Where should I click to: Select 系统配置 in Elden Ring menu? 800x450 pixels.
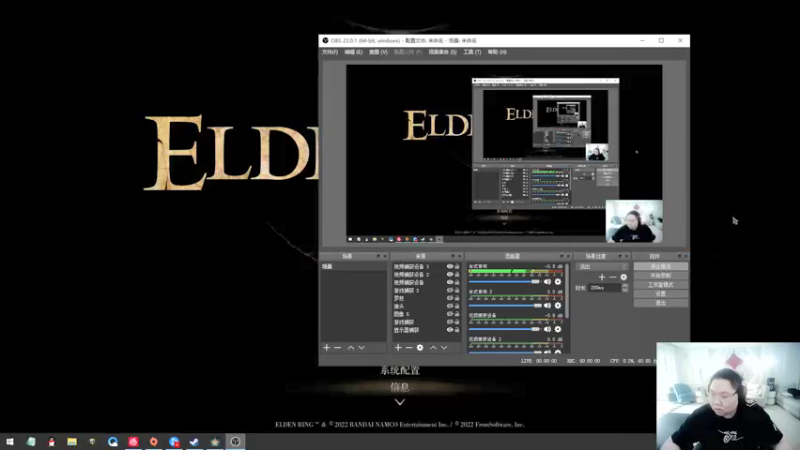(x=400, y=370)
